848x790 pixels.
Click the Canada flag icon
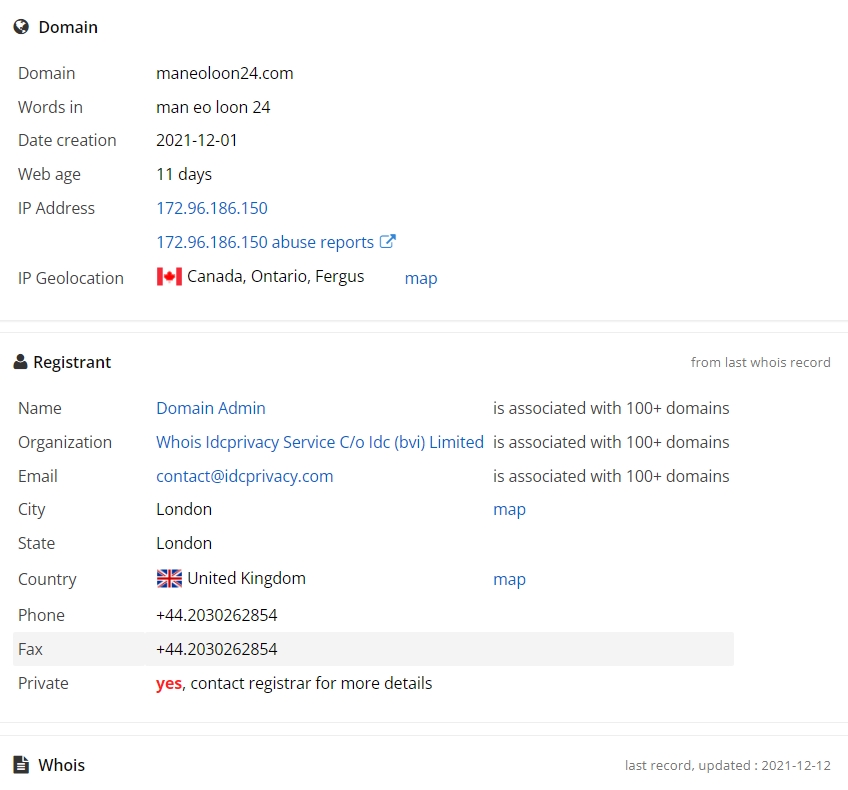(x=169, y=276)
